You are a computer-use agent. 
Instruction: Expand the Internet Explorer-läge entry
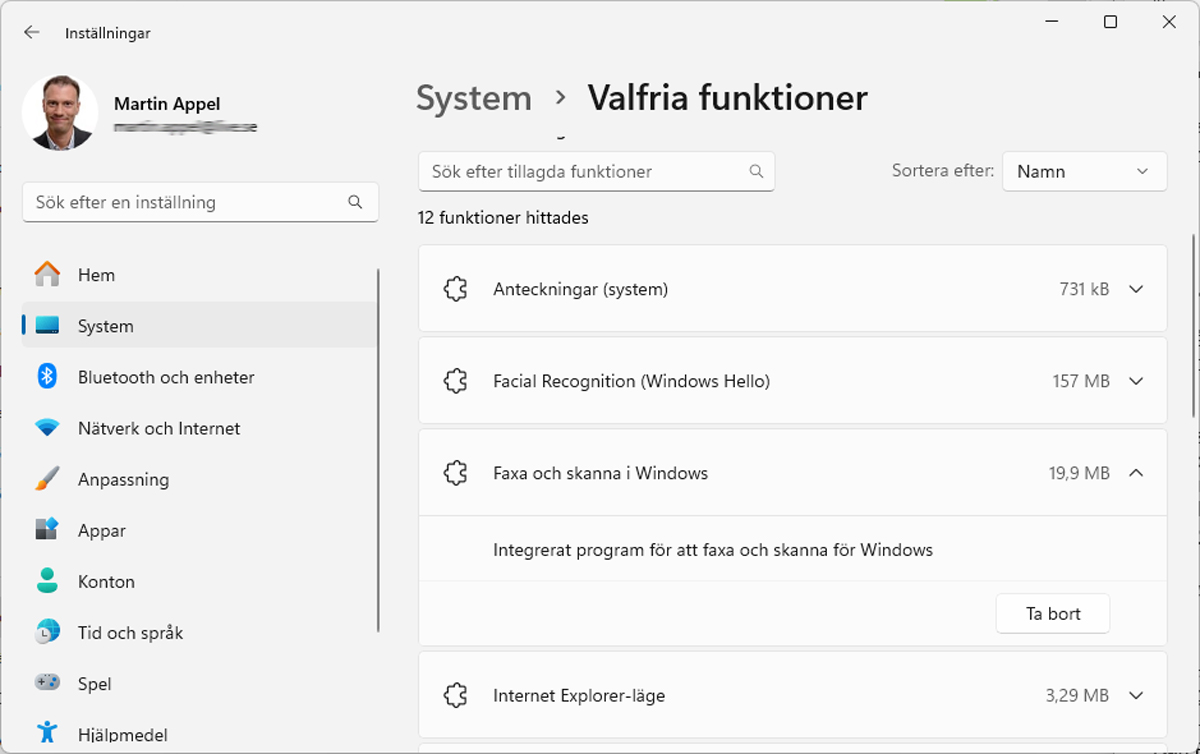coord(1135,696)
